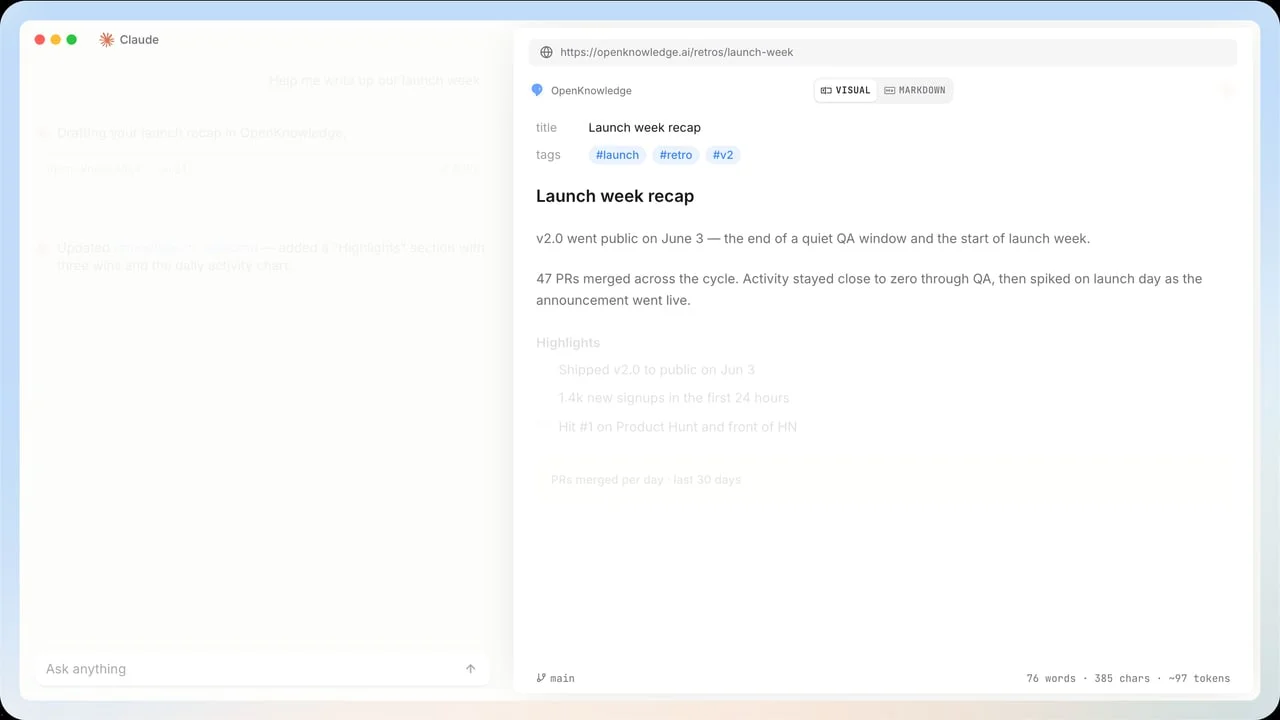Viewport: 1280px width, 720px height.
Task: Switch to Markdown editor mode
Action: pyautogui.click(x=915, y=90)
